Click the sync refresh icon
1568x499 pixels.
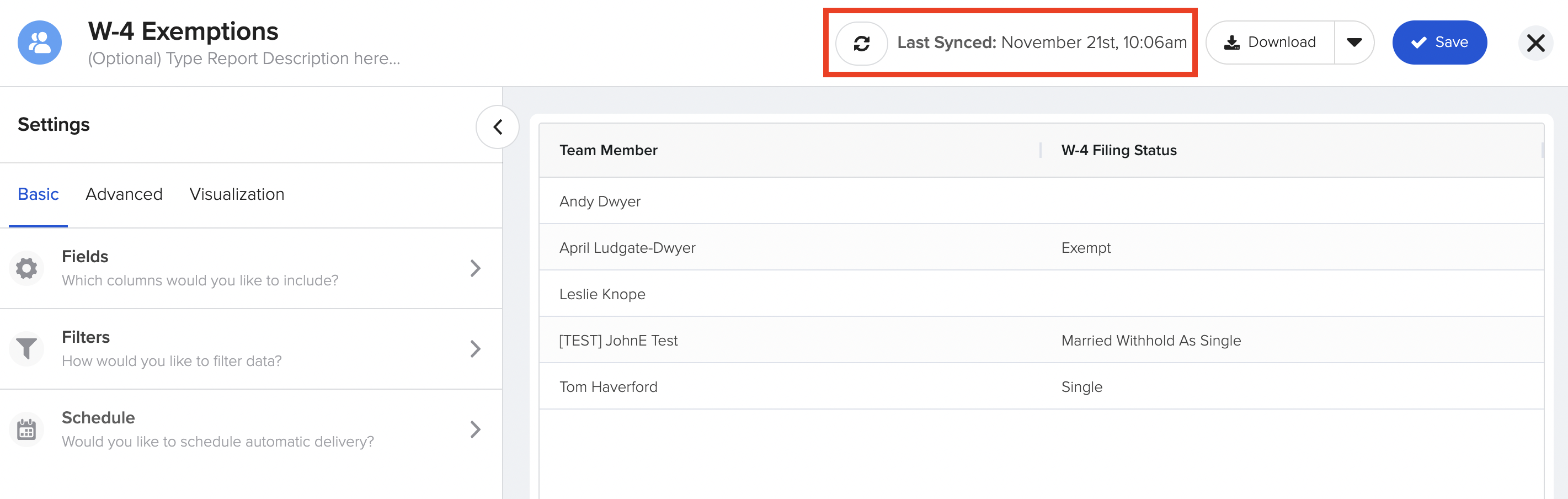click(861, 43)
